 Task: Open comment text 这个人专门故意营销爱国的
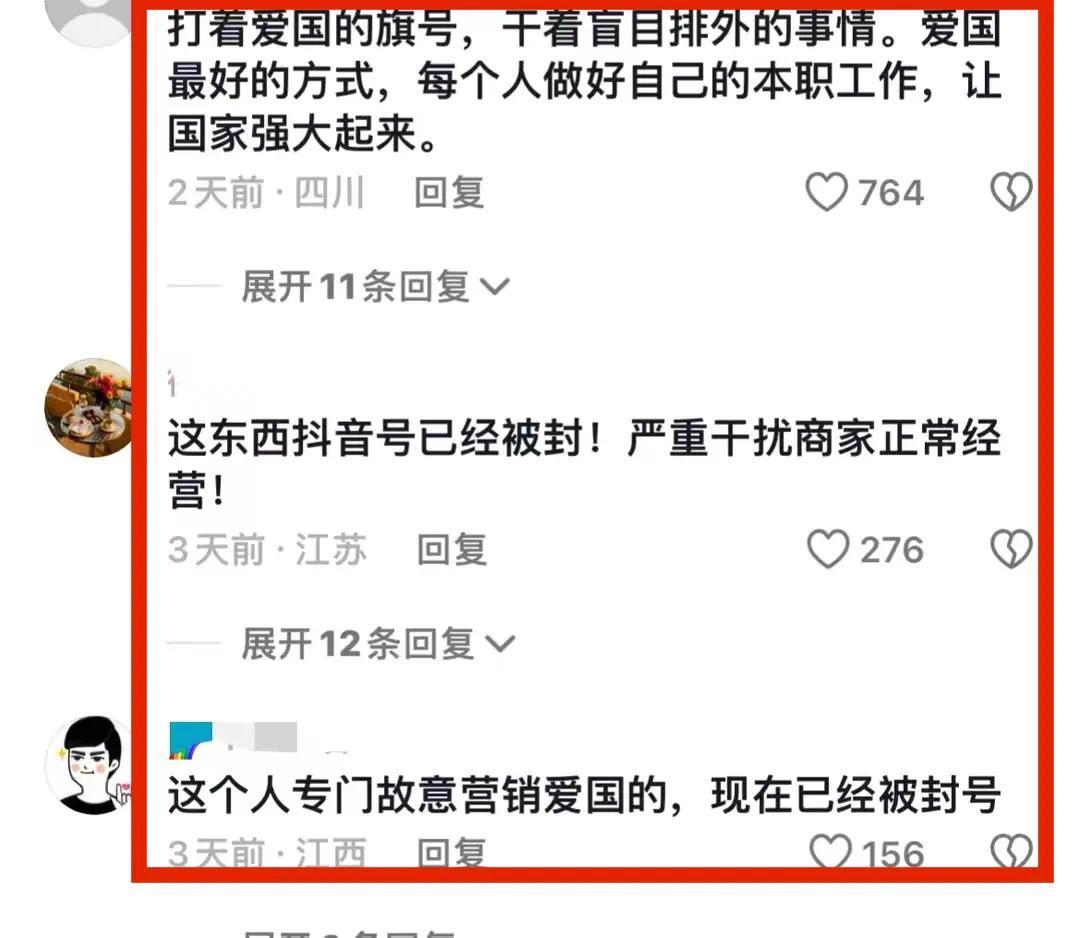[x=585, y=795]
